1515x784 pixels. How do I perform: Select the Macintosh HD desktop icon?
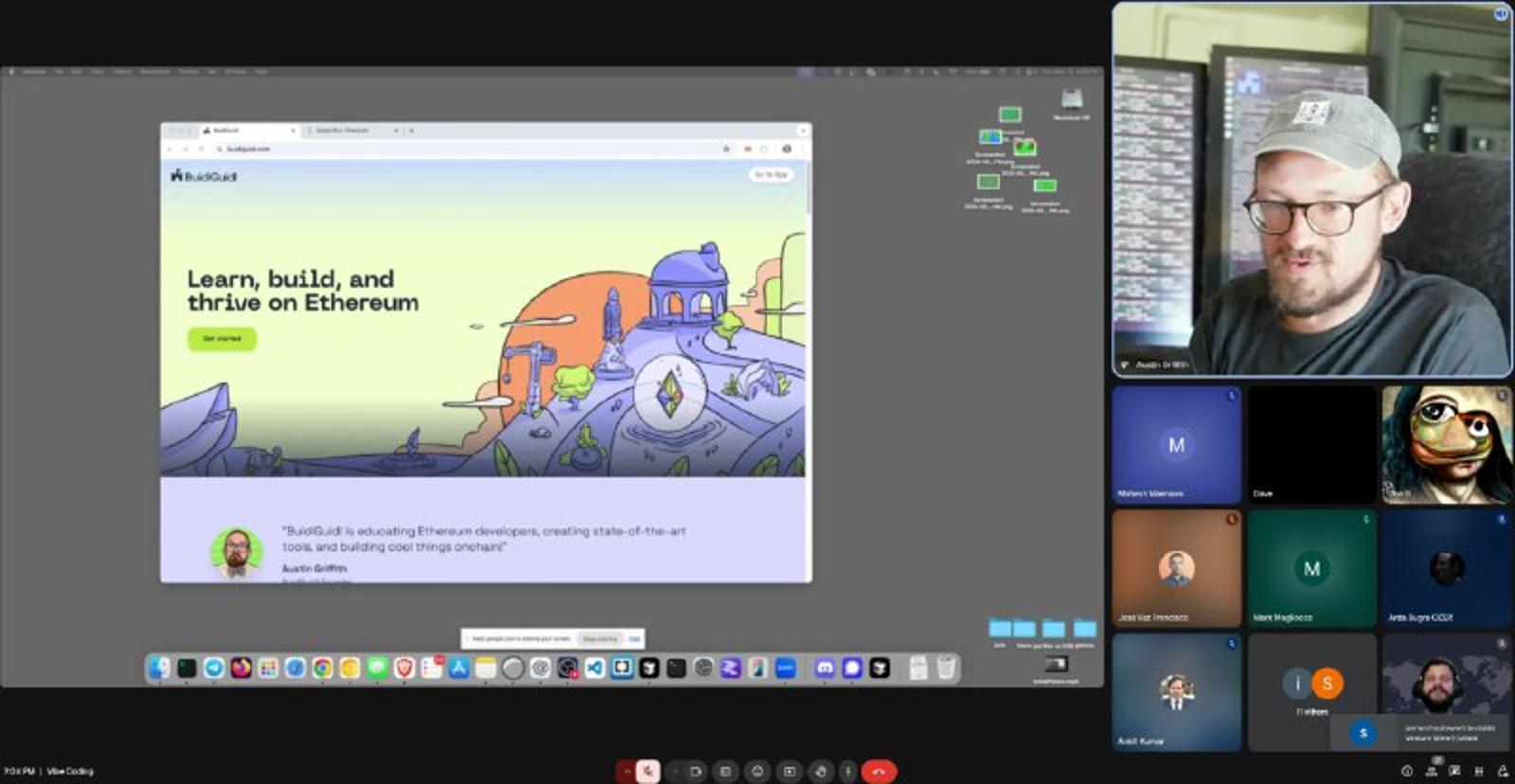pyautogui.click(x=1072, y=103)
